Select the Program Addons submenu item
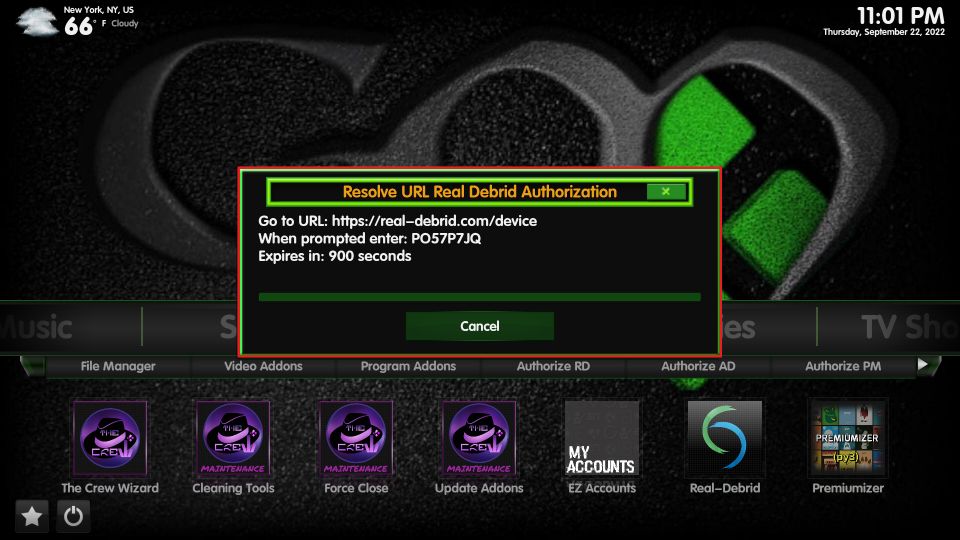 (408, 366)
